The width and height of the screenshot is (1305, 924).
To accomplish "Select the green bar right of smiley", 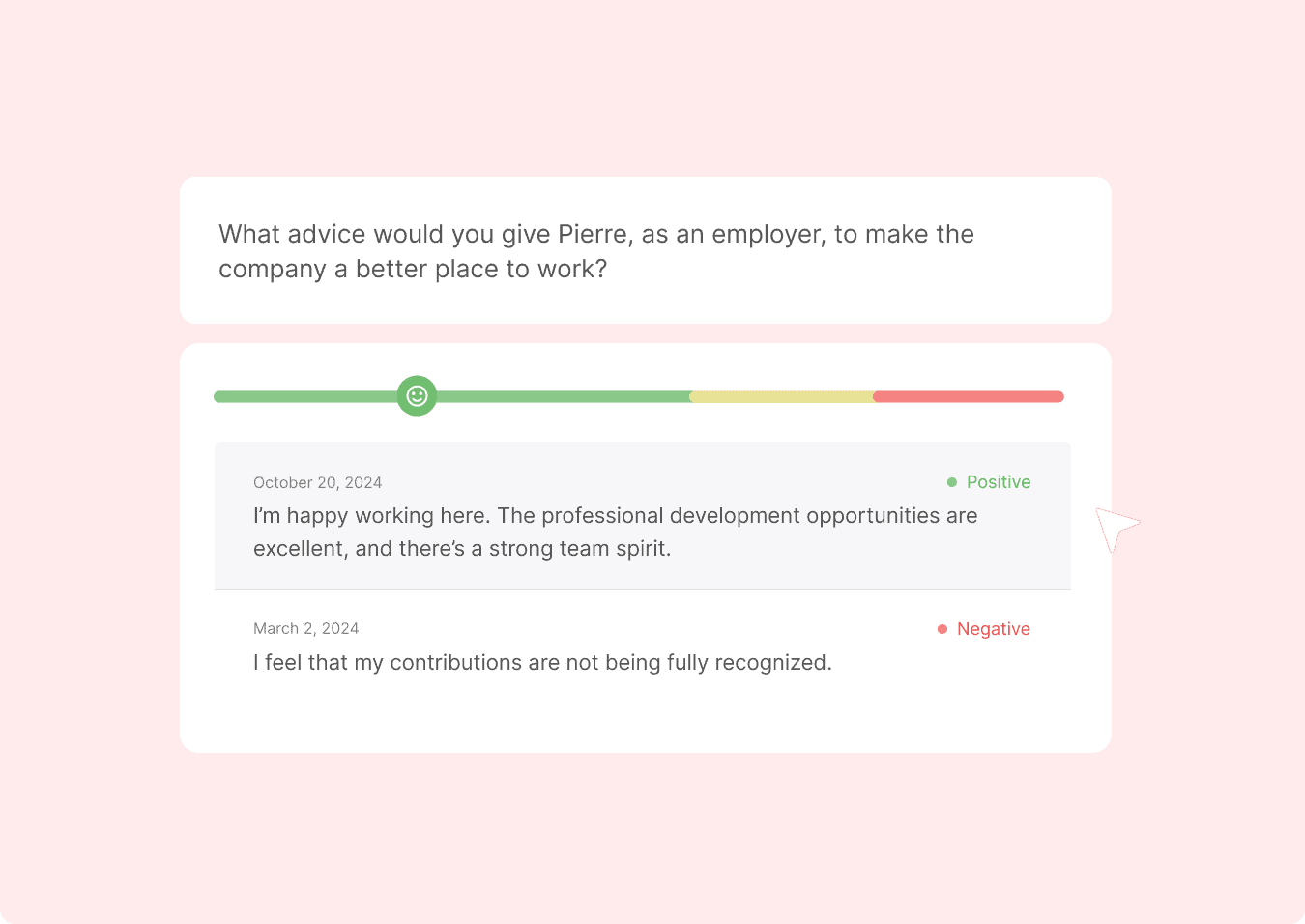I will (x=563, y=396).
